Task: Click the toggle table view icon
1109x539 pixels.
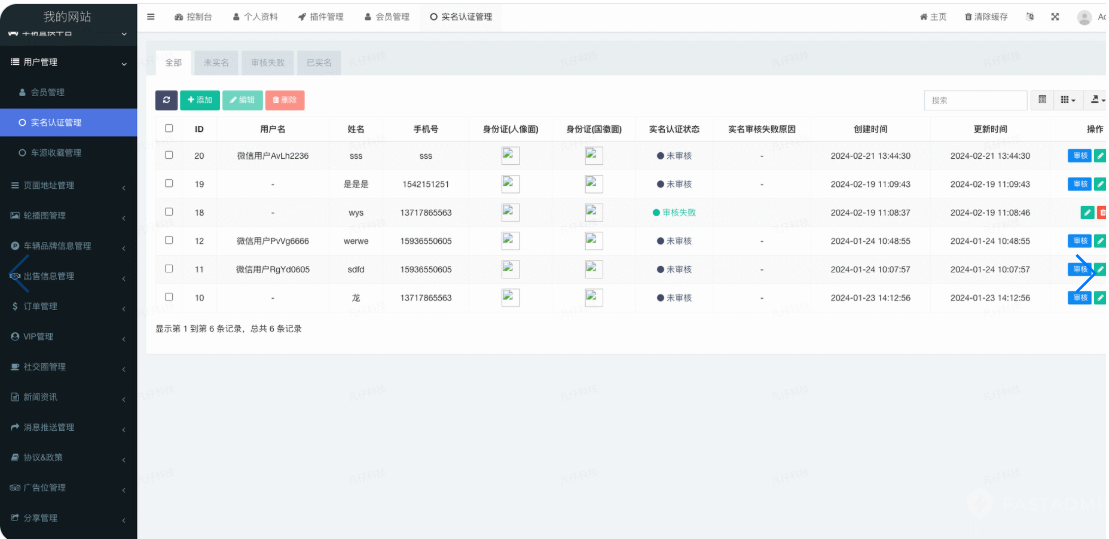Action: click(x=1042, y=100)
